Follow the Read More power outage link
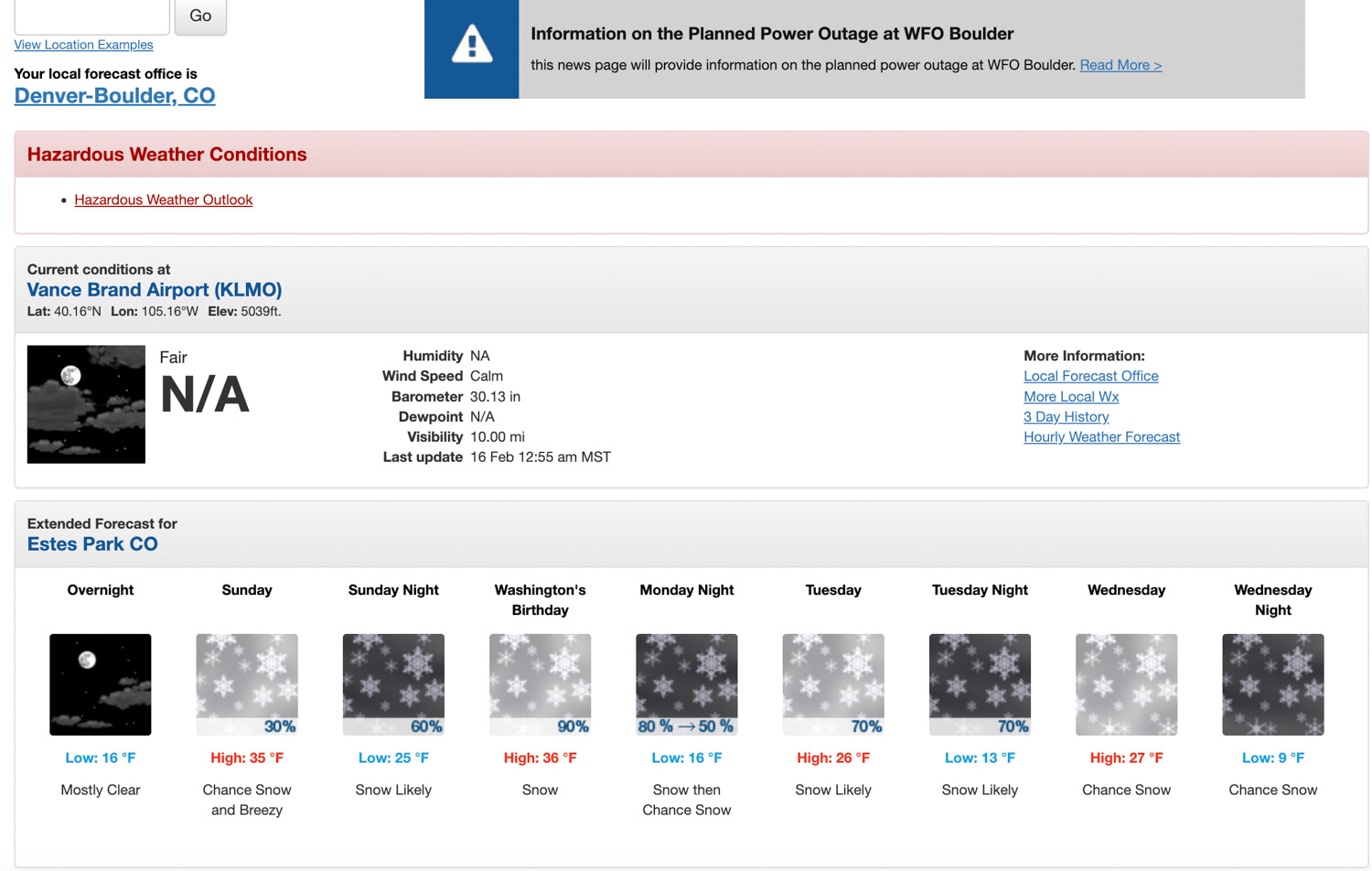Screen dimensions: 1372x871 click(1120, 65)
